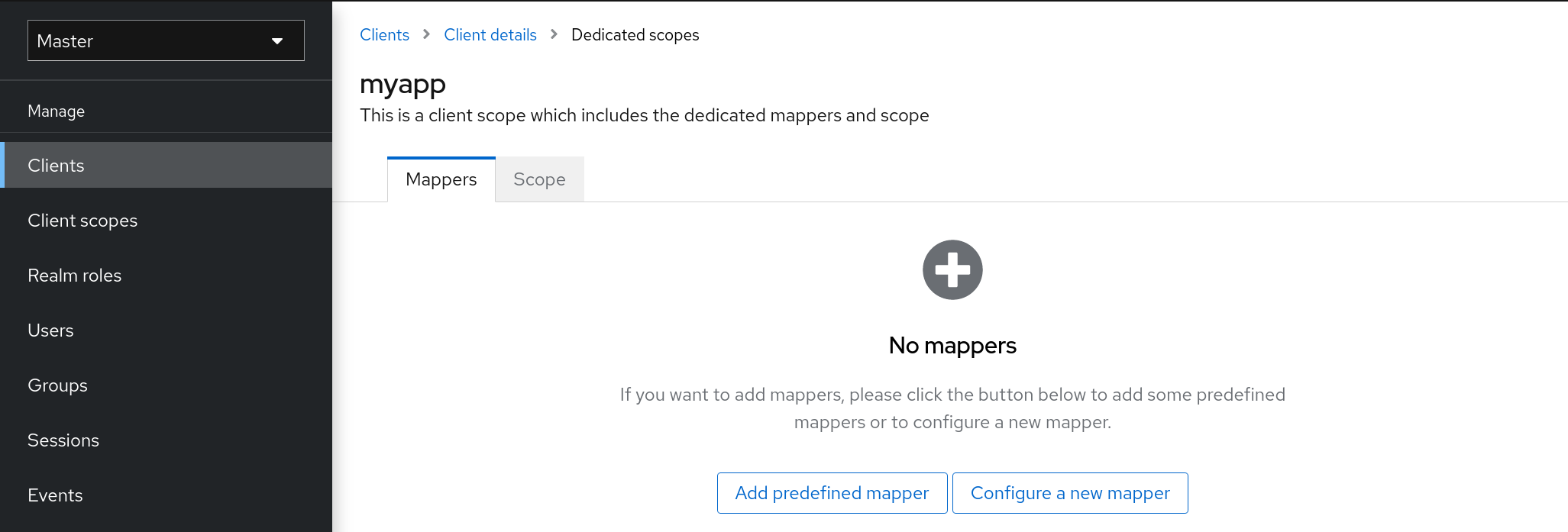Click the plus circle icon above No mappers
The image size is (1568, 532).
[x=952, y=270]
